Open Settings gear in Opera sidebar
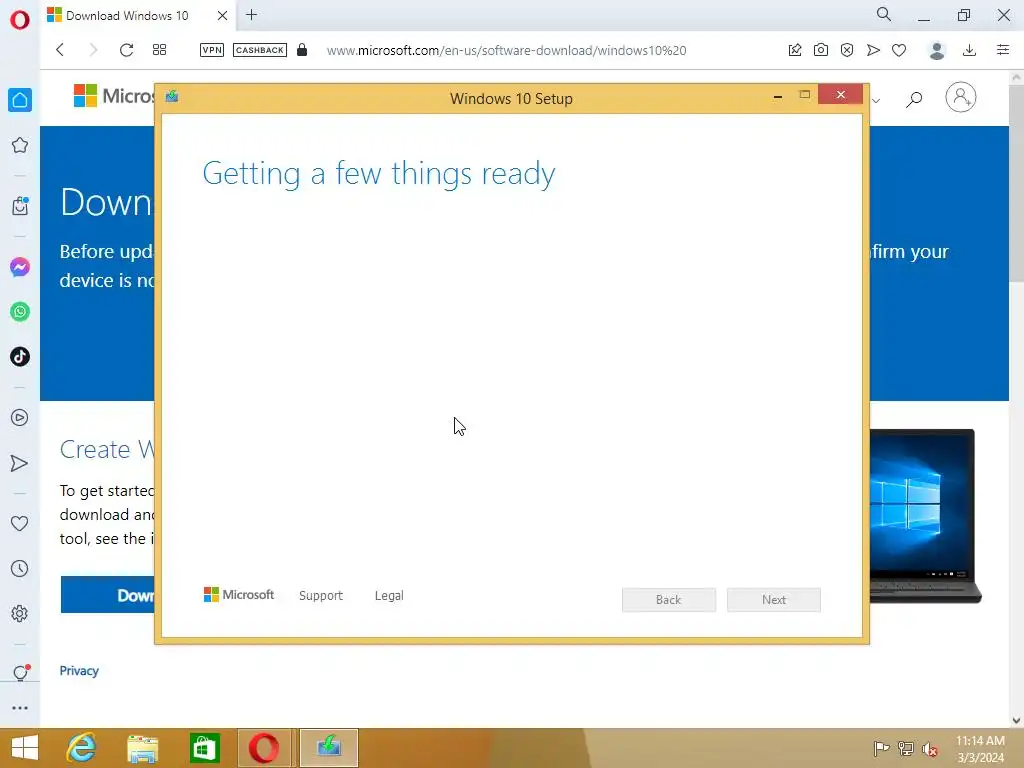 [20, 613]
